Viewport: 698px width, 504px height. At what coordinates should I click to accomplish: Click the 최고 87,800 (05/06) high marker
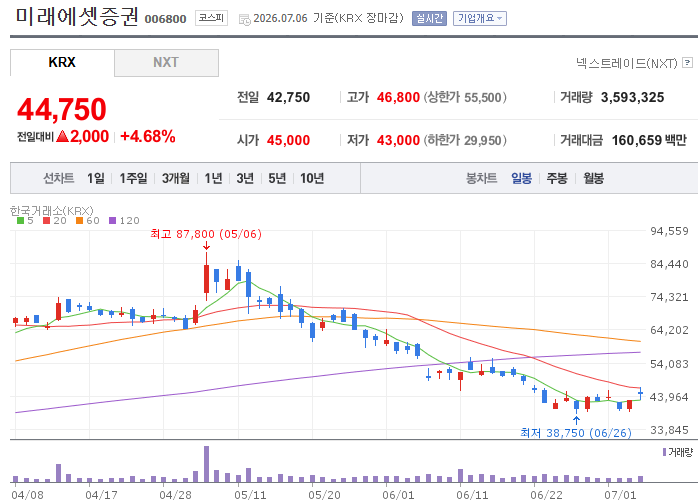[206, 234]
